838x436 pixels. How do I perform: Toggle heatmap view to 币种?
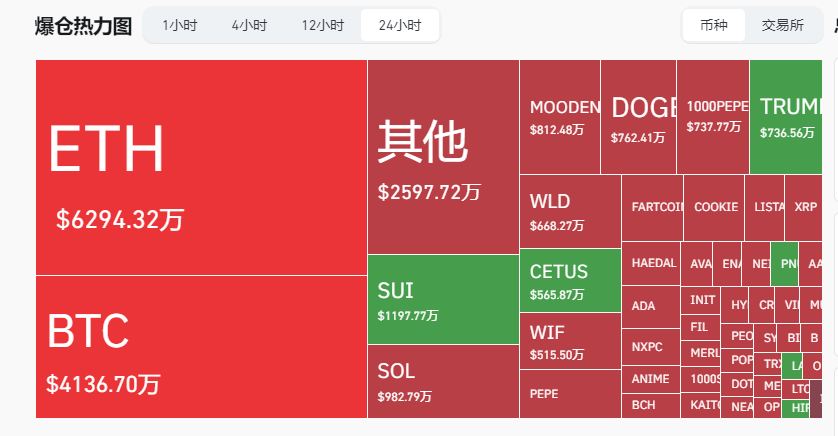[714, 26]
